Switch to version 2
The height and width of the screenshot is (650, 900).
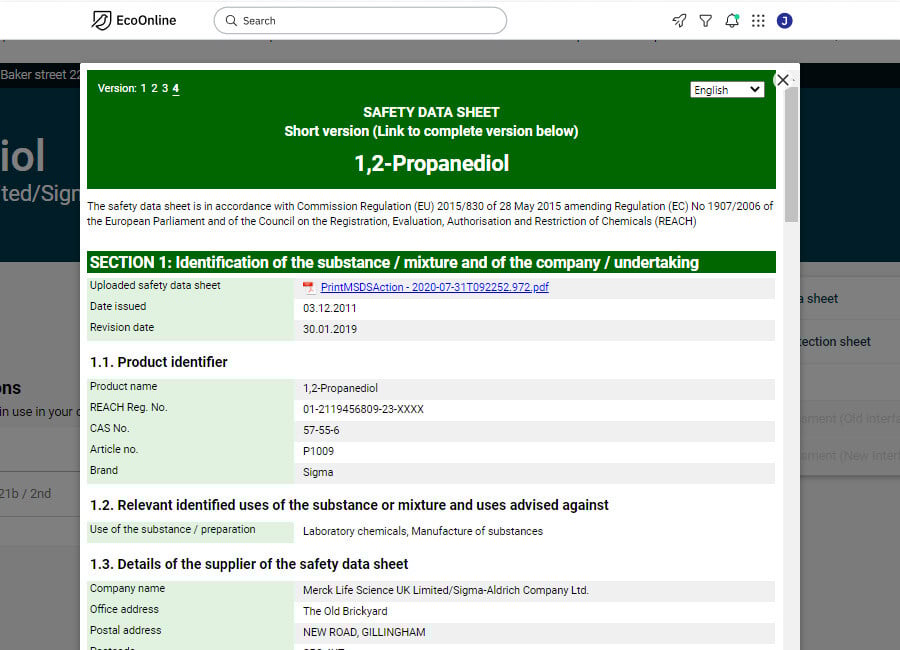[154, 88]
